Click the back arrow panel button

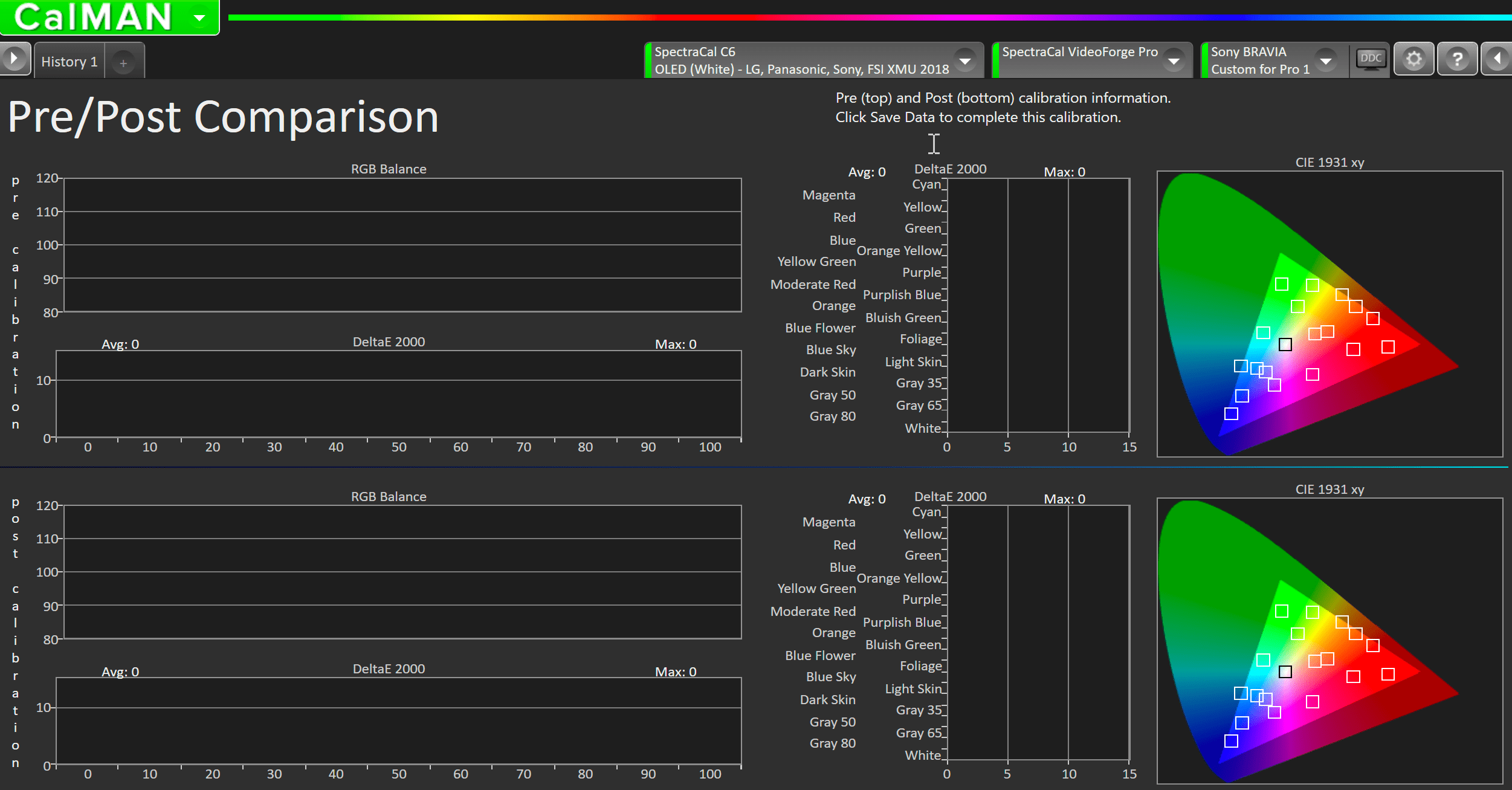tap(1497, 59)
